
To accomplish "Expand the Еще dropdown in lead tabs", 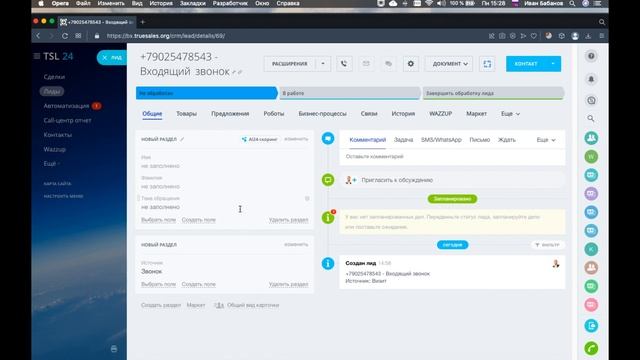I will click(510, 114).
